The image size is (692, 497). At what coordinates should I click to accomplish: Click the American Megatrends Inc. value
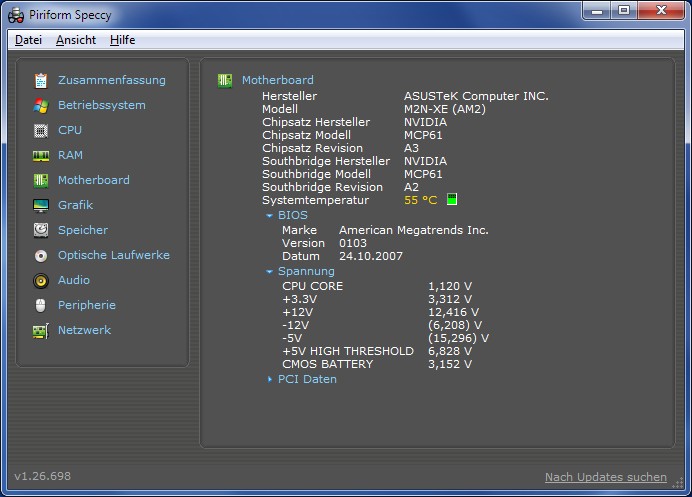414,230
